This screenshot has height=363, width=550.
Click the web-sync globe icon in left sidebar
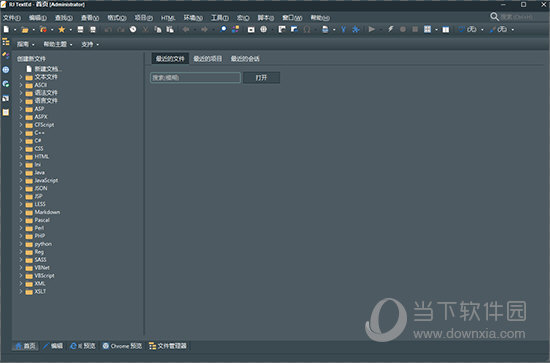(x=6, y=84)
